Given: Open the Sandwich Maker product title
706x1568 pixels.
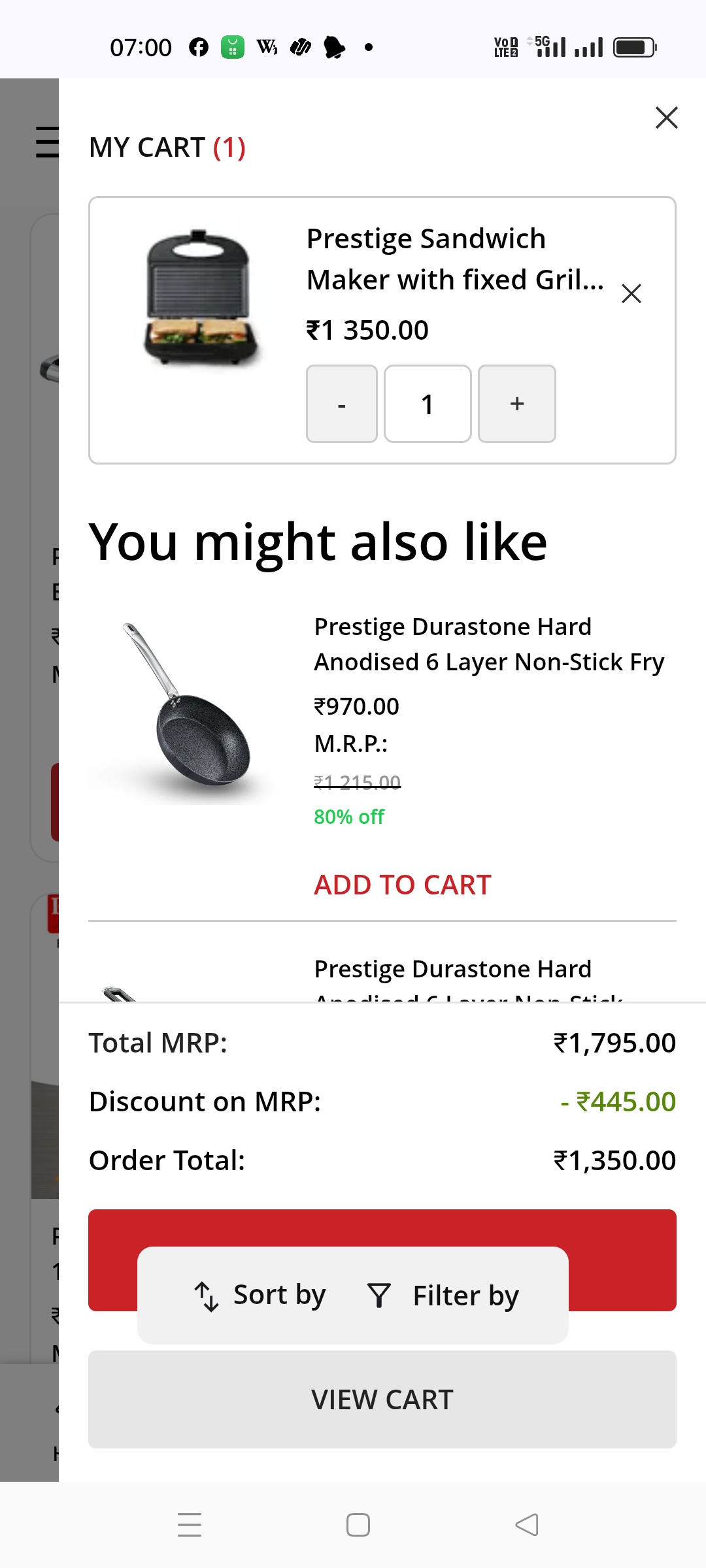Looking at the screenshot, I should [454, 259].
